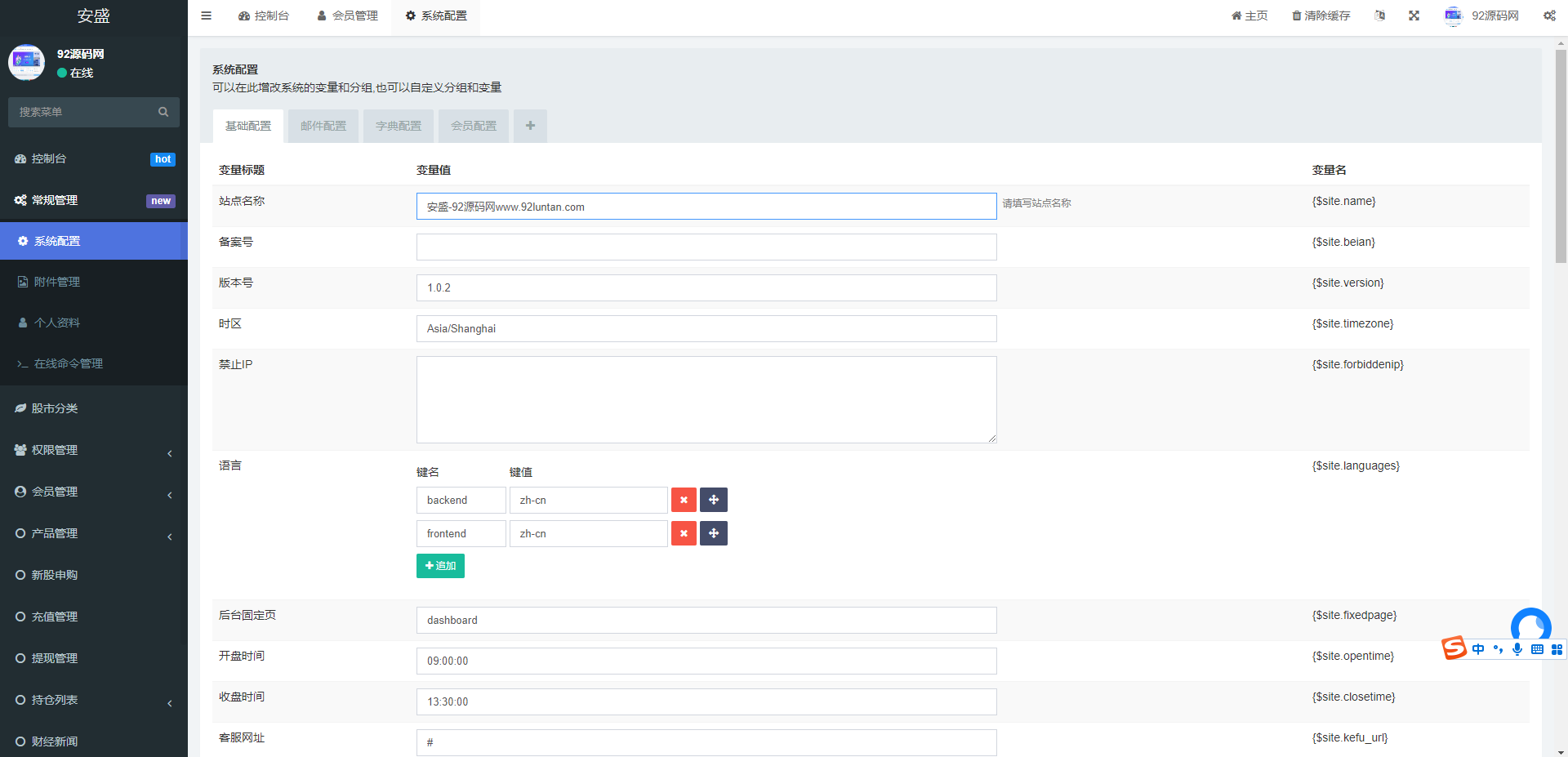Screen dimensions: 1568x757
Task: Click the vertical page scrollbar thumb
Action: click(x=1561, y=155)
